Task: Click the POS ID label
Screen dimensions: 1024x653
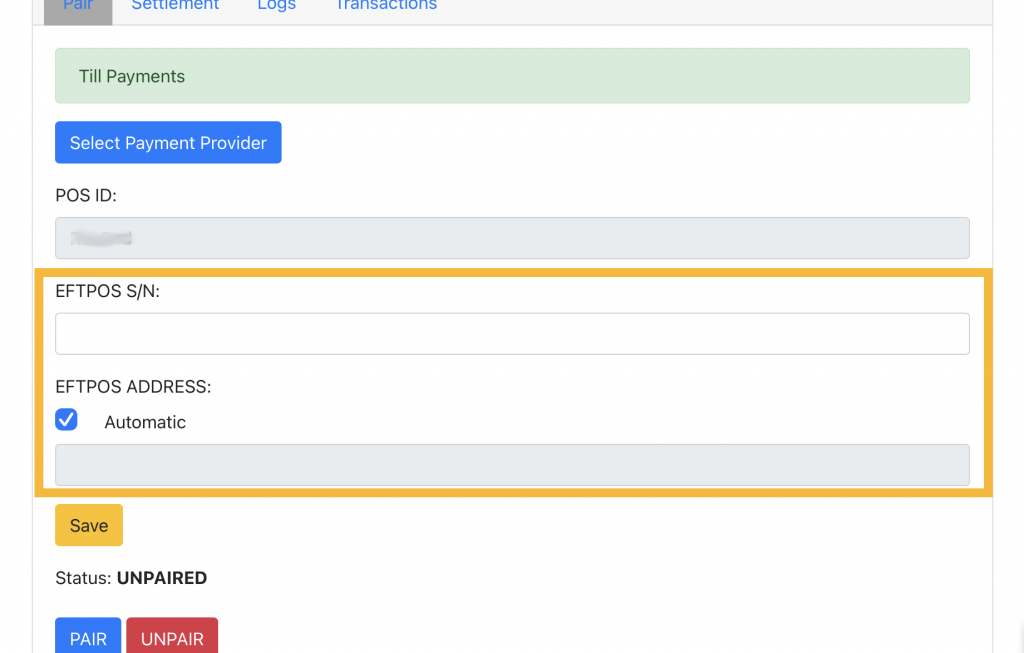Action: tap(86, 196)
